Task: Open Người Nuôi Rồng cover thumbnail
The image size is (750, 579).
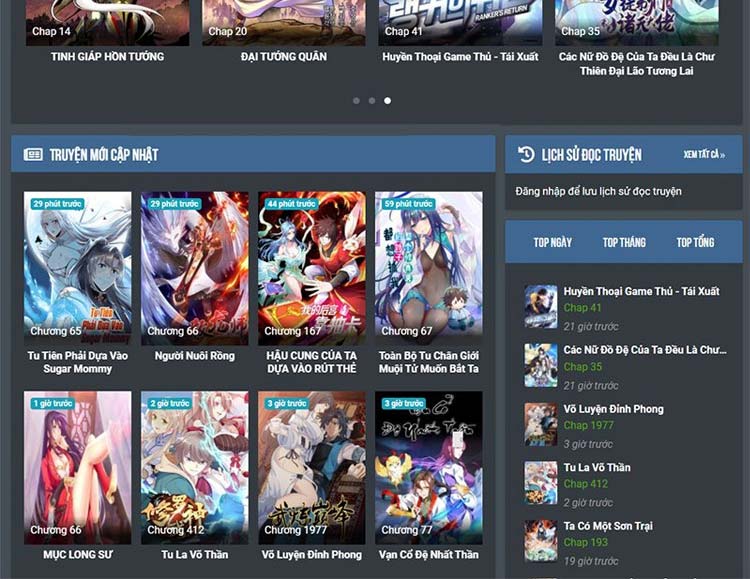Action: coord(194,268)
